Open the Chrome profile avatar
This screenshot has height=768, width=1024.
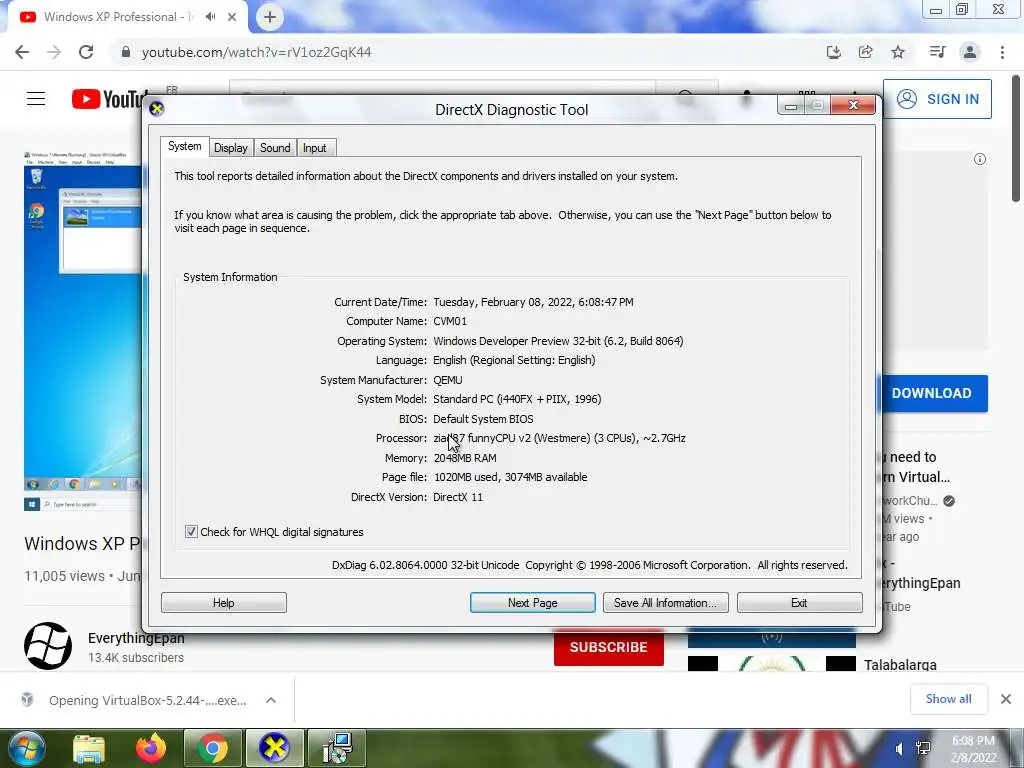click(970, 52)
